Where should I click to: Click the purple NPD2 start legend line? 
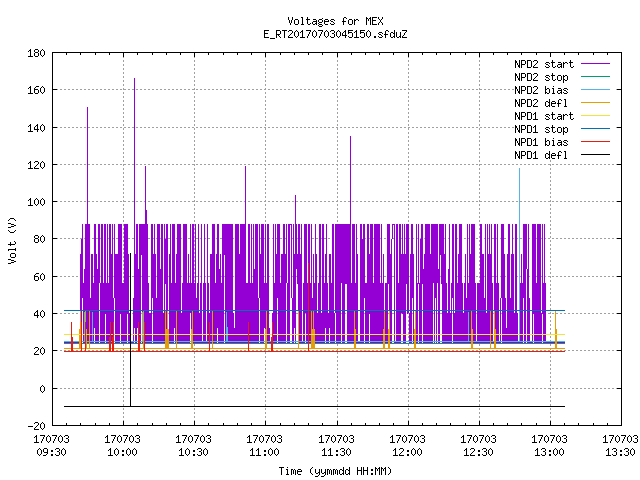pyautogui.click(x=595, y=64)
